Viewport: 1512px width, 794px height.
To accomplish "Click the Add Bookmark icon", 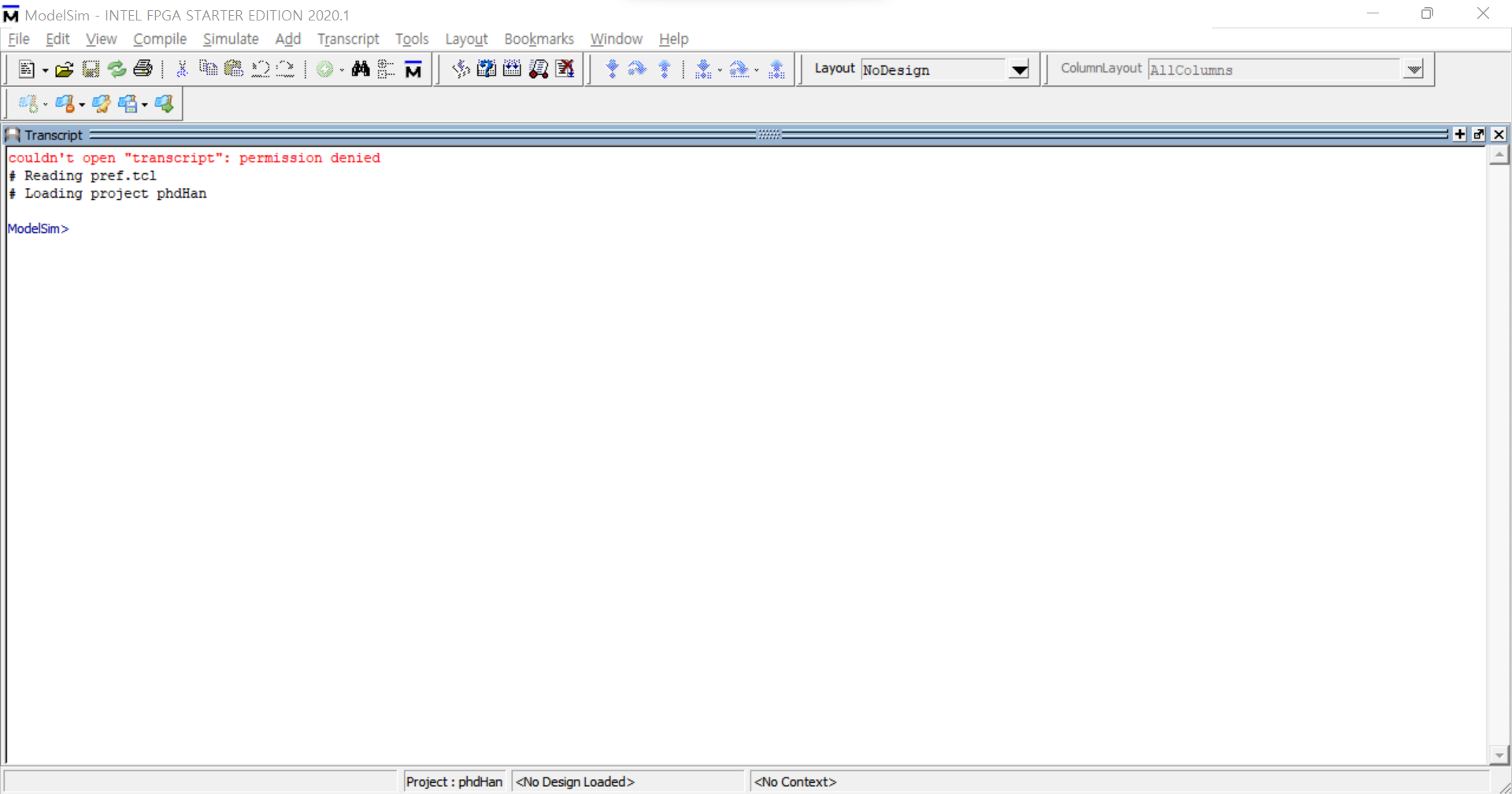I will (28, 103).
